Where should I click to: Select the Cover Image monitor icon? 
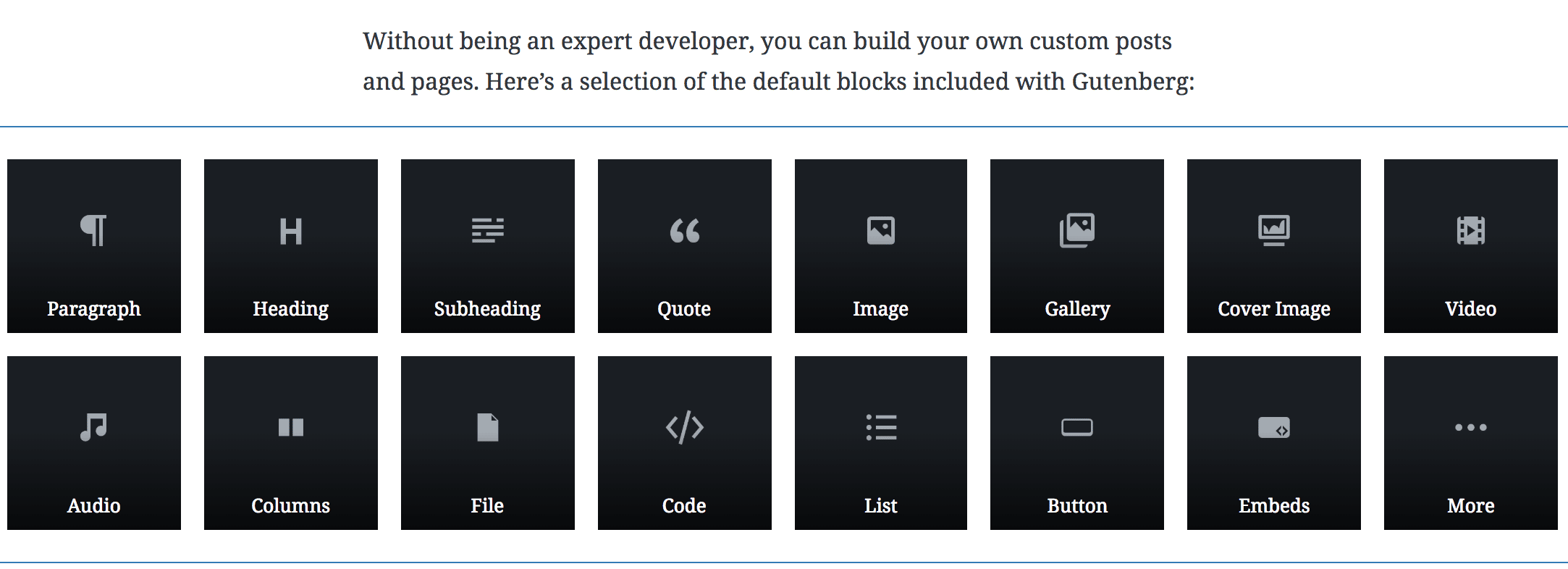click(1274, 231)
